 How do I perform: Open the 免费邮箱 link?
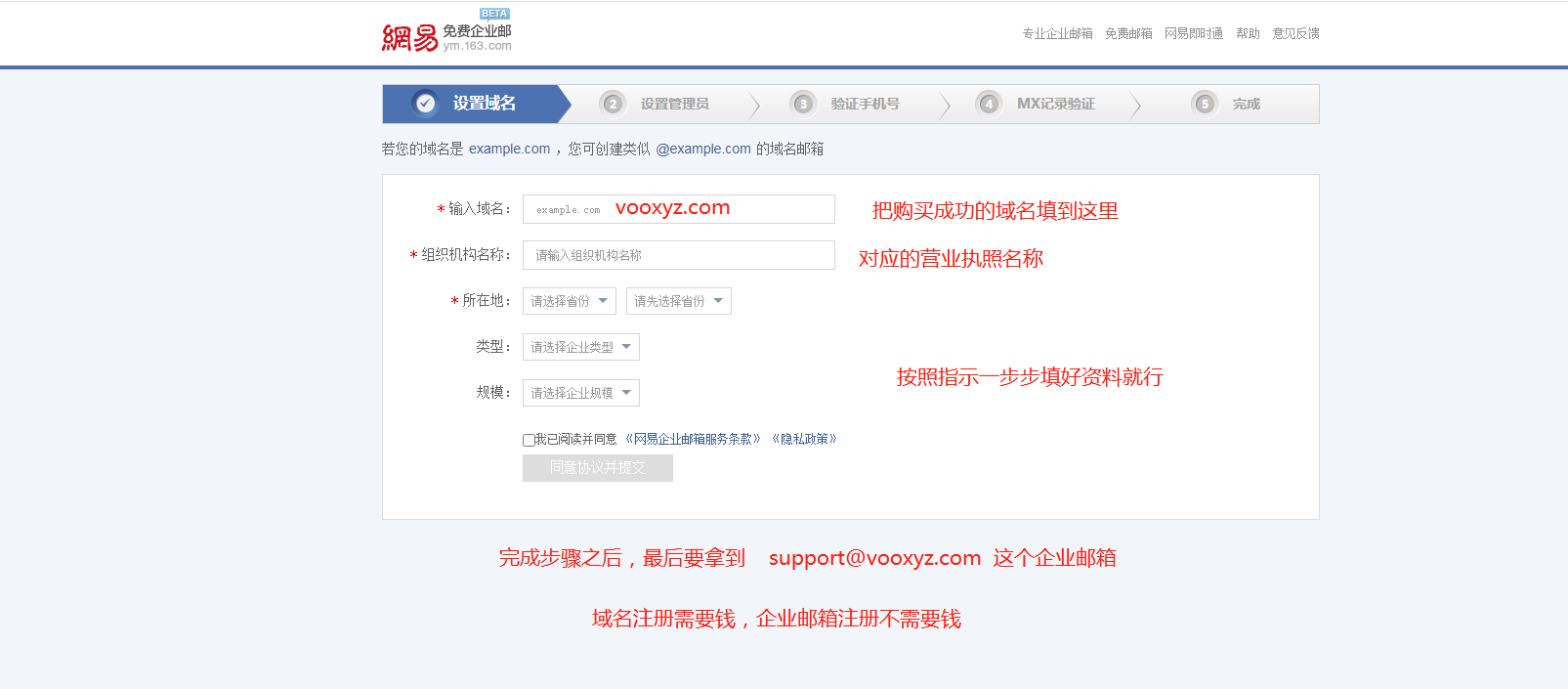1128,33
